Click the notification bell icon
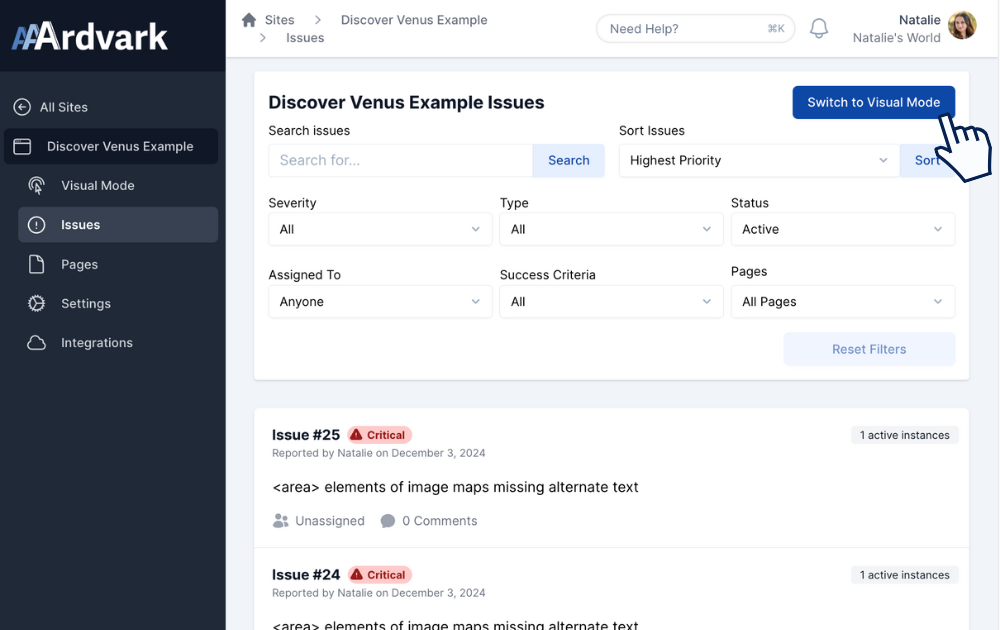Screen dimensions: 1000x630 tap(819, 28)
